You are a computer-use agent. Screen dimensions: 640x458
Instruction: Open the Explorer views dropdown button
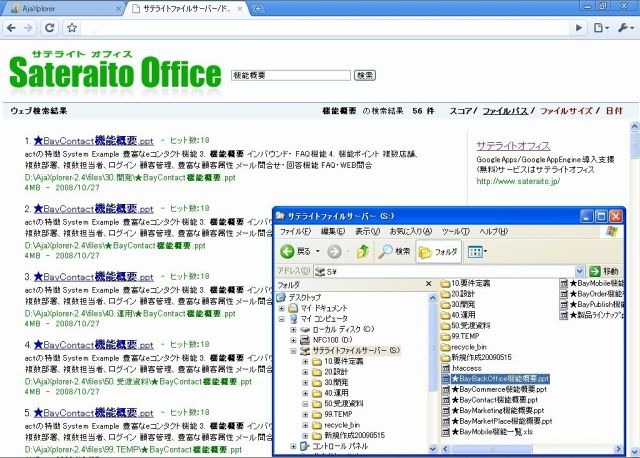(x=477, y=251)
